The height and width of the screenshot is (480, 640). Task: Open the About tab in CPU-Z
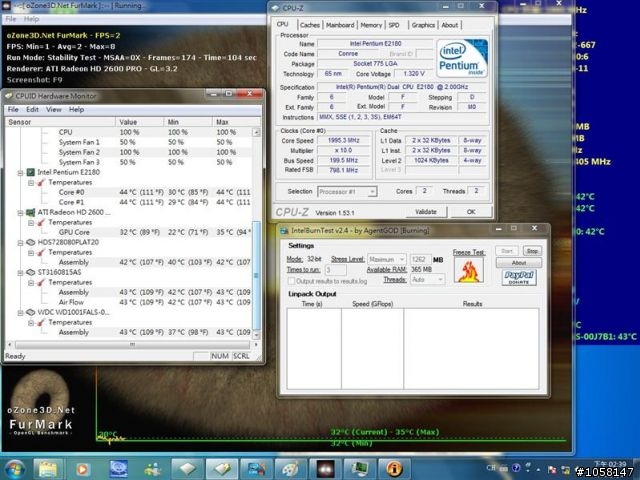point(450,25)
